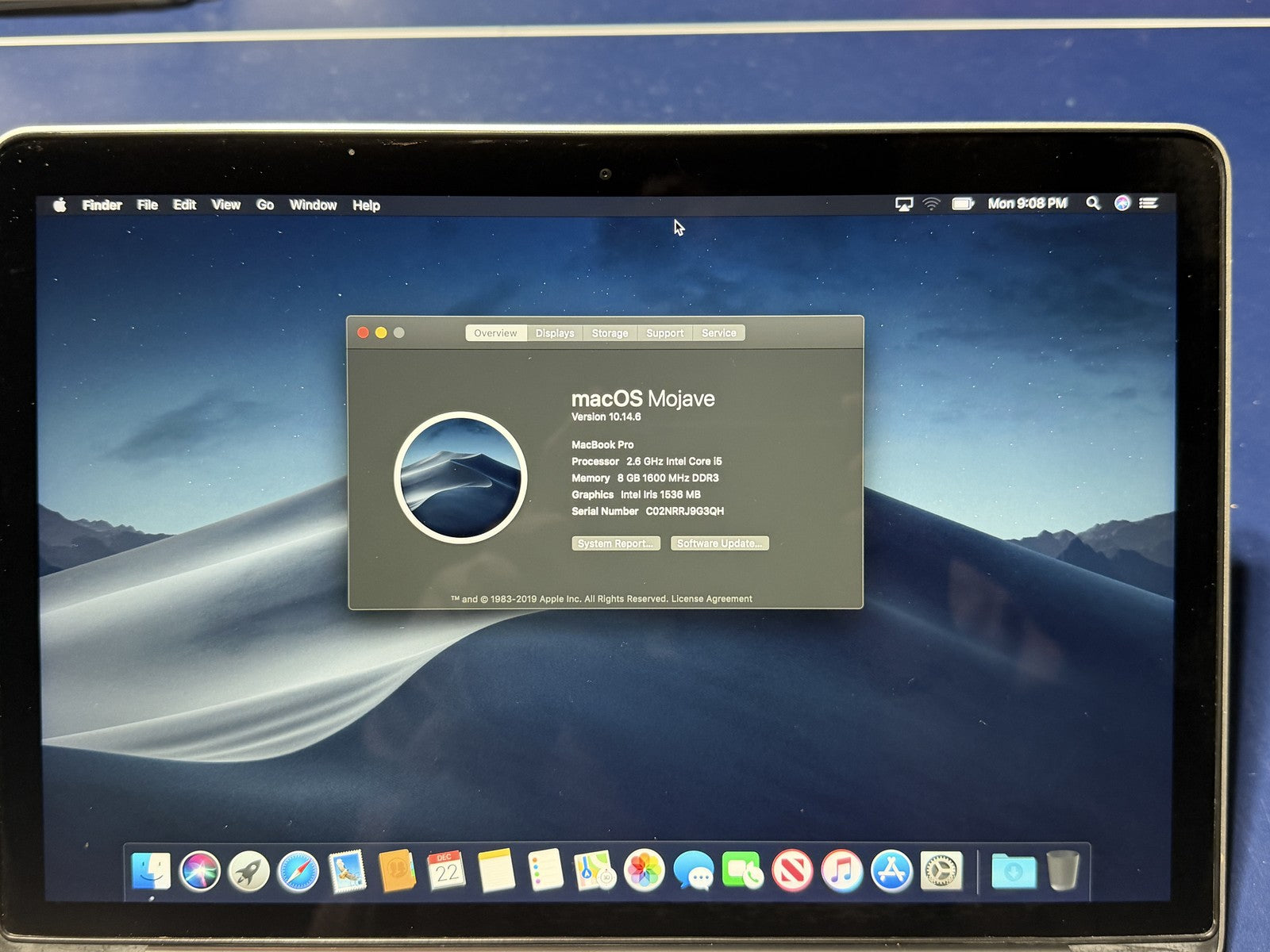Click the AirPlay display icon in menu bar
The height and width of the screenshot is (952, 1270).
[904, 204]
